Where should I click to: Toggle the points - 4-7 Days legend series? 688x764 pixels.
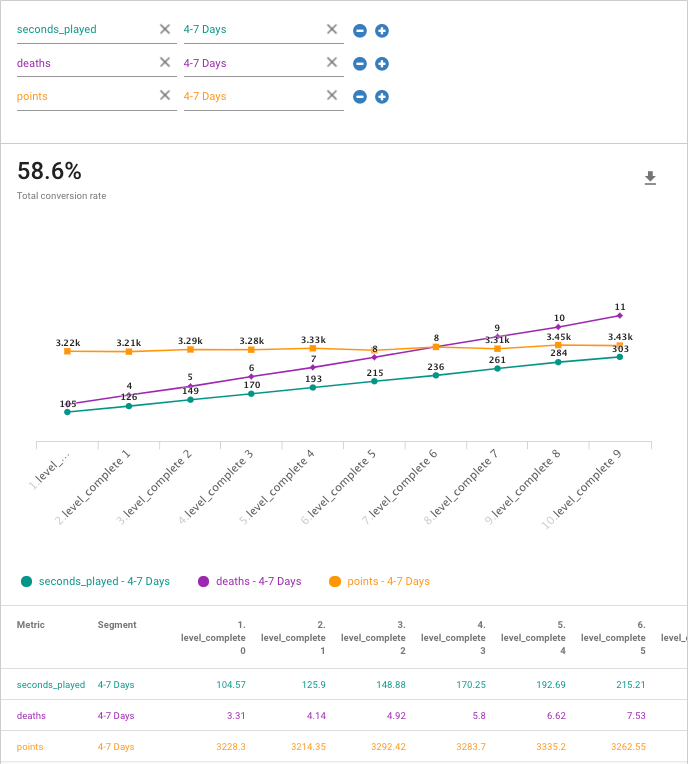click(x=379, y=581)
